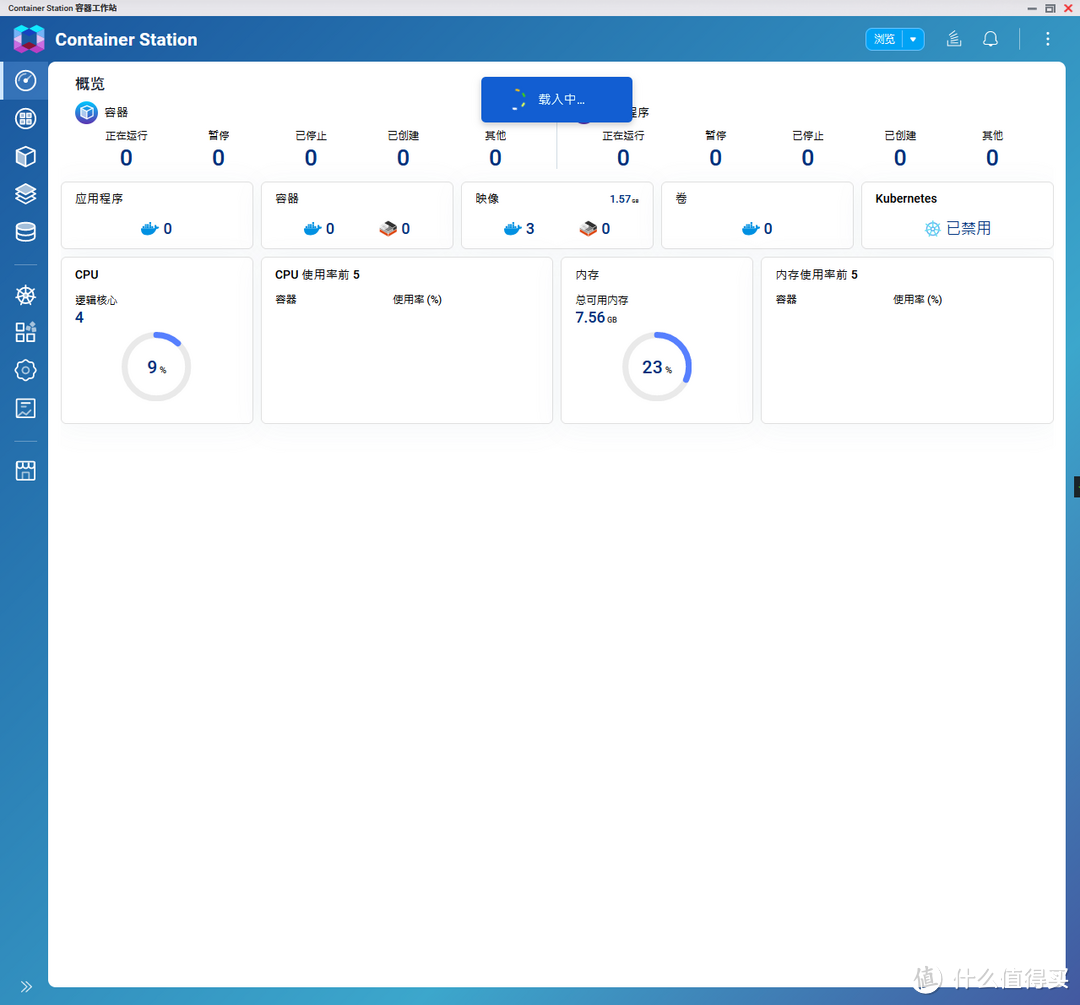The image size is (1080, 1005).
Task: Click CPU 使用率前 5 panel title
Action: (317, 275)
